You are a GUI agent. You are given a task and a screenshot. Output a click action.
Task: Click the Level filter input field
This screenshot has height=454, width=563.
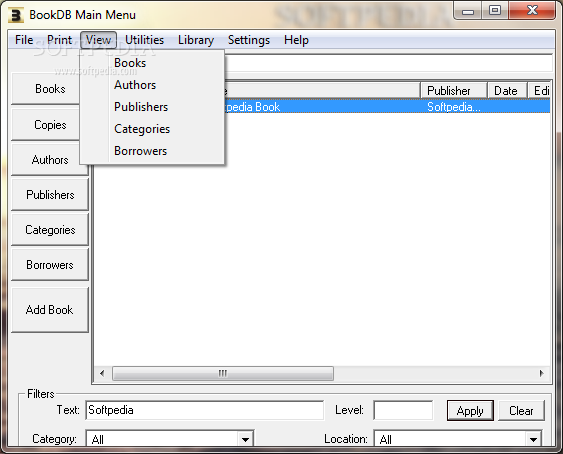[x=403, y=410]
